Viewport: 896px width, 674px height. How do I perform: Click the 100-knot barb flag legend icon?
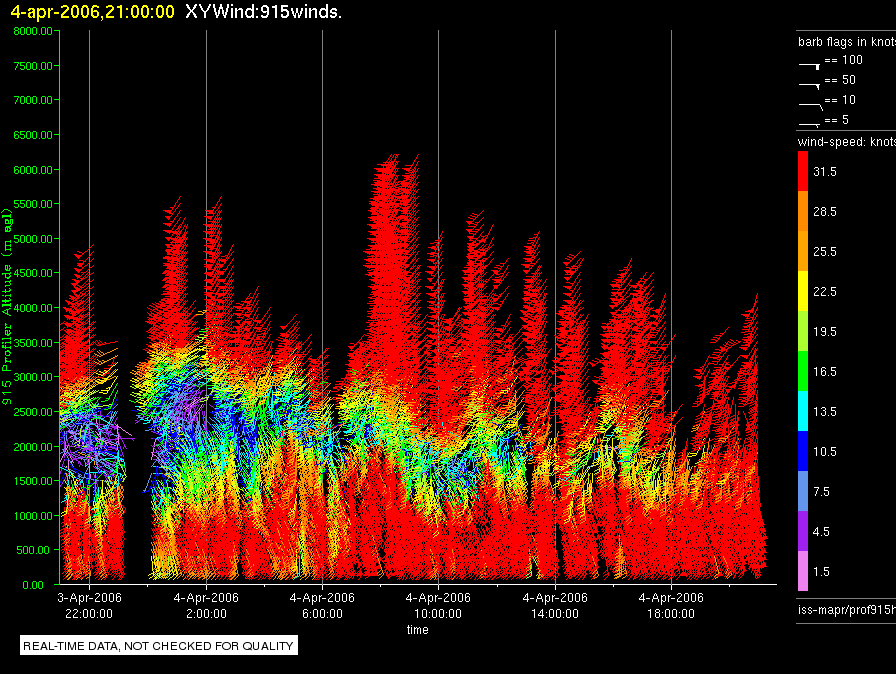[x=809, y=66]
